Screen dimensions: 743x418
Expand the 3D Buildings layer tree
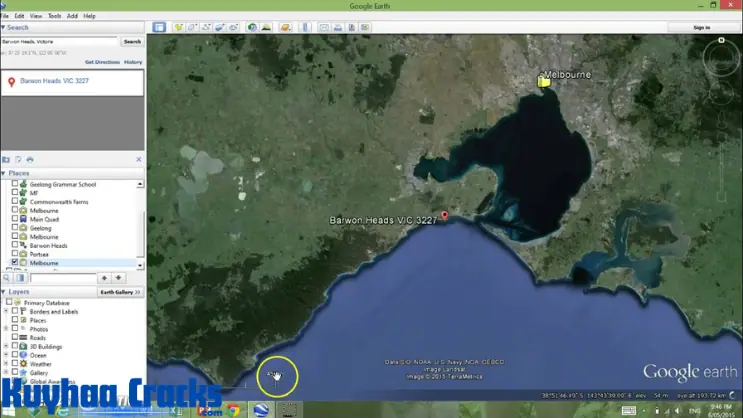coord(6,347)
